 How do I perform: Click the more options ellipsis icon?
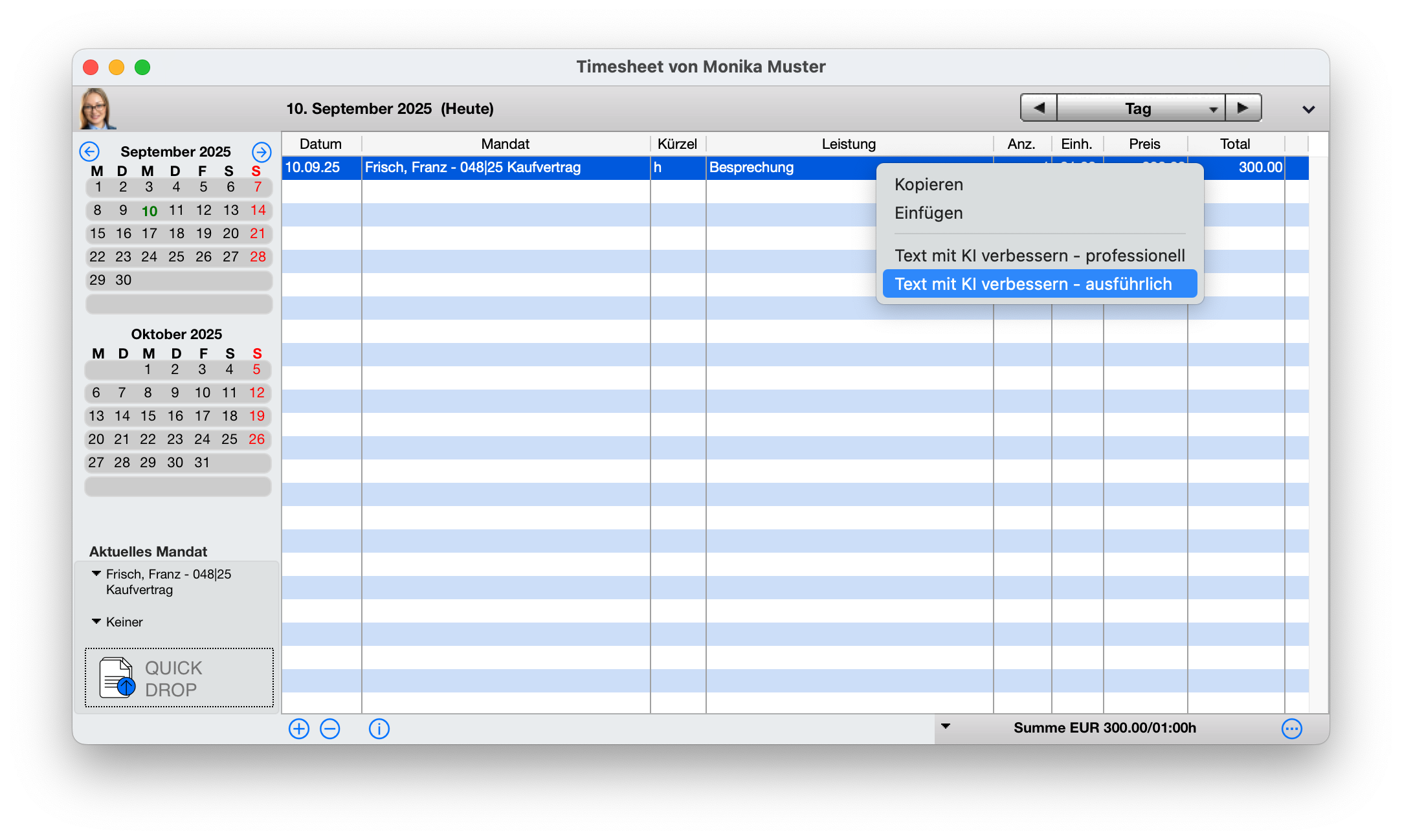[1291, 729]
